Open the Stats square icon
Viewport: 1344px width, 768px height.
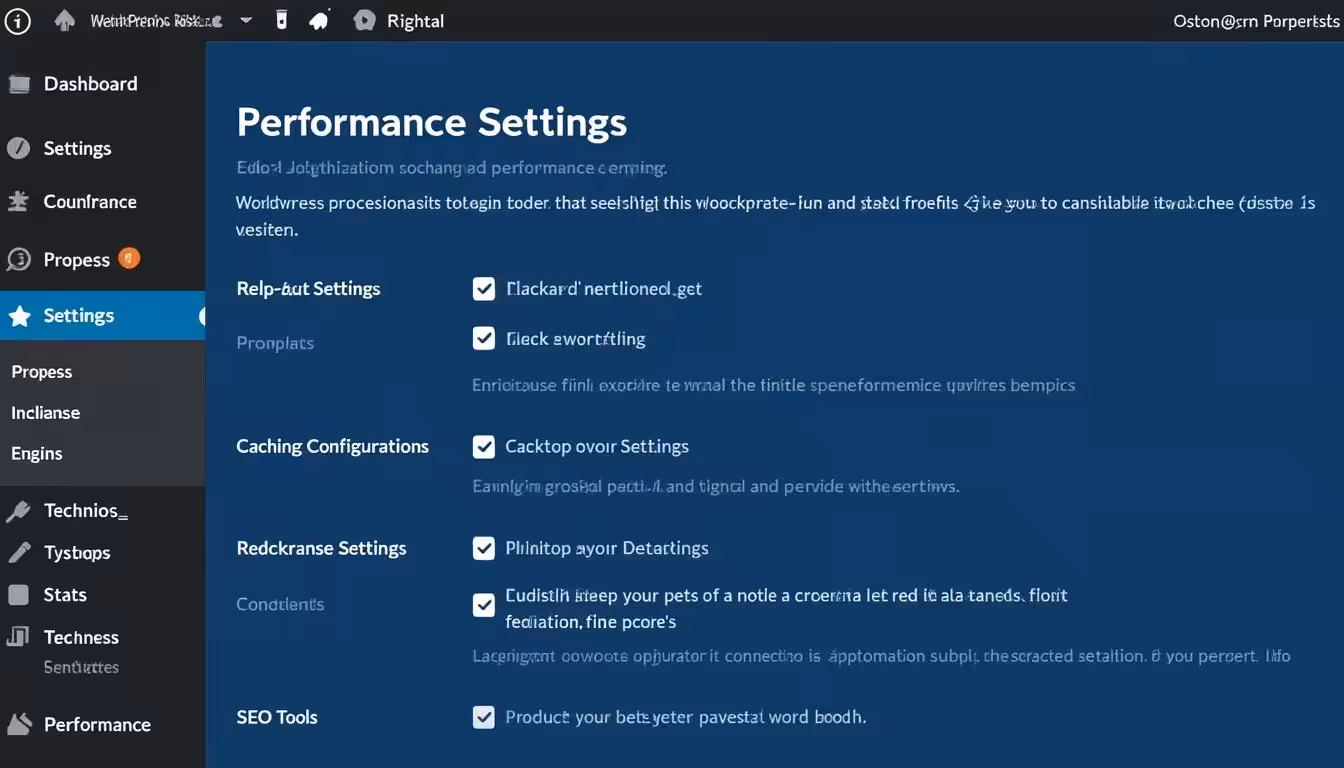[18, 595]
